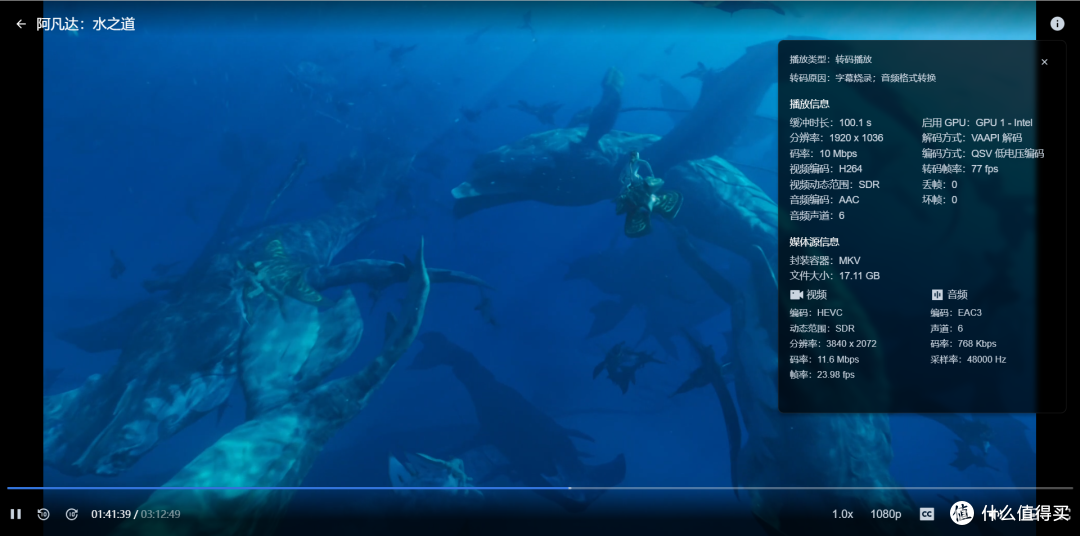Click the 编码方式: QSV 低电压编码 row

(x=983, y=154)
